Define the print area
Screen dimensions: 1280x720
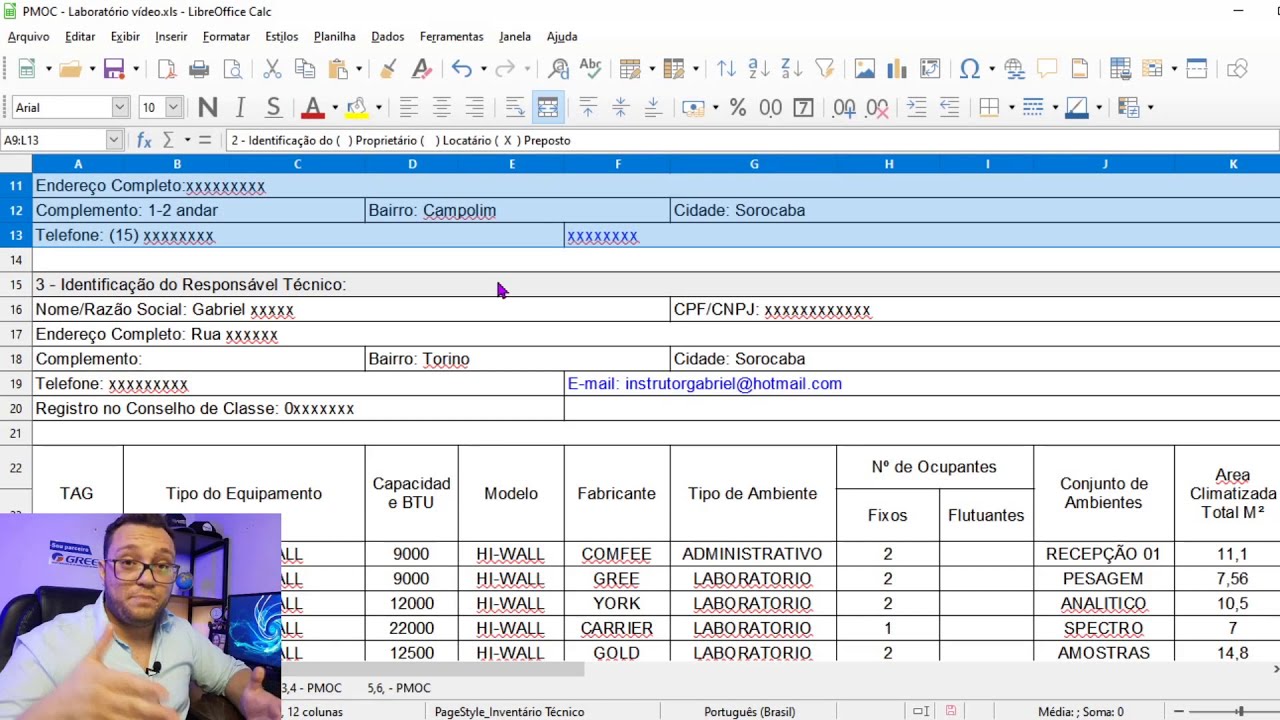[x=1120, y=69]
